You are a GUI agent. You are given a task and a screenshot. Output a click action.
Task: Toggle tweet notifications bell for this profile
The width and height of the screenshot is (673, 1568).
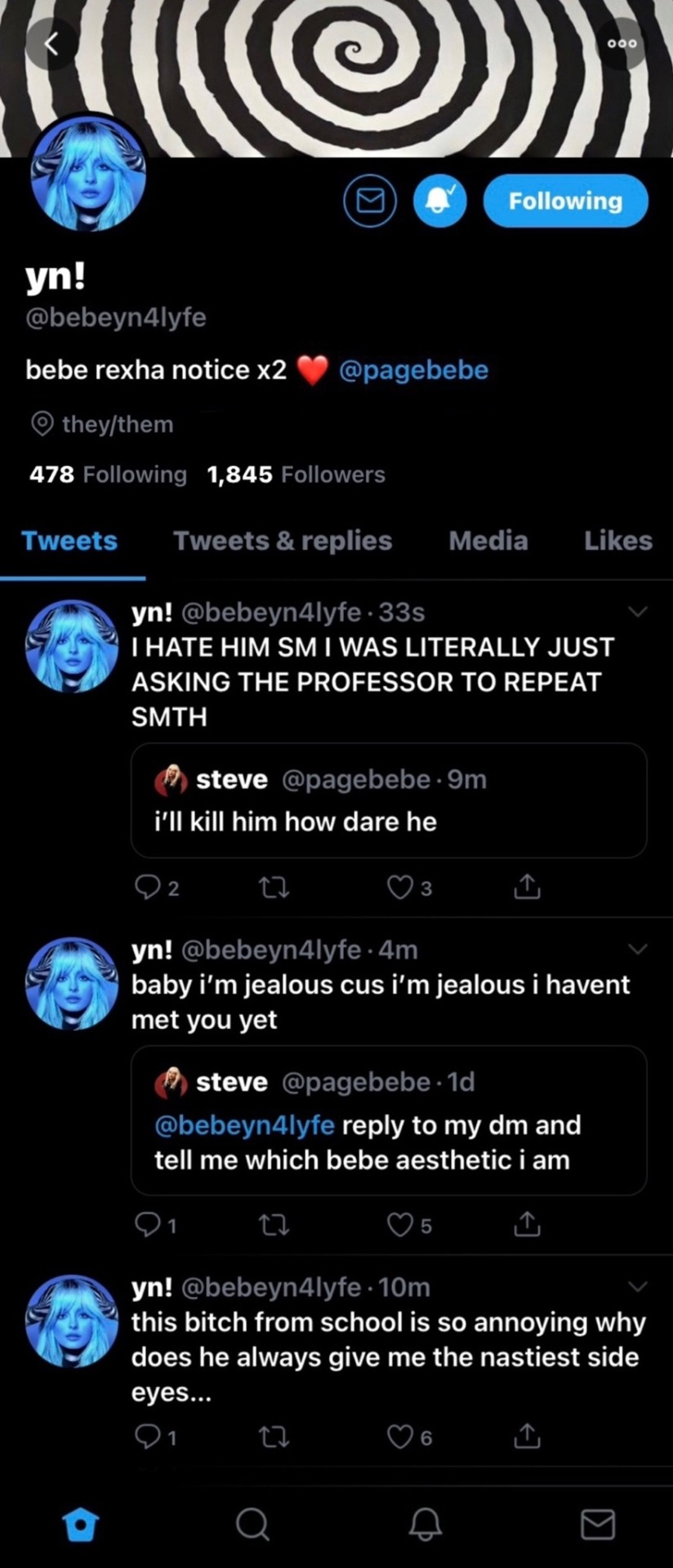click(x=440, y=201)
